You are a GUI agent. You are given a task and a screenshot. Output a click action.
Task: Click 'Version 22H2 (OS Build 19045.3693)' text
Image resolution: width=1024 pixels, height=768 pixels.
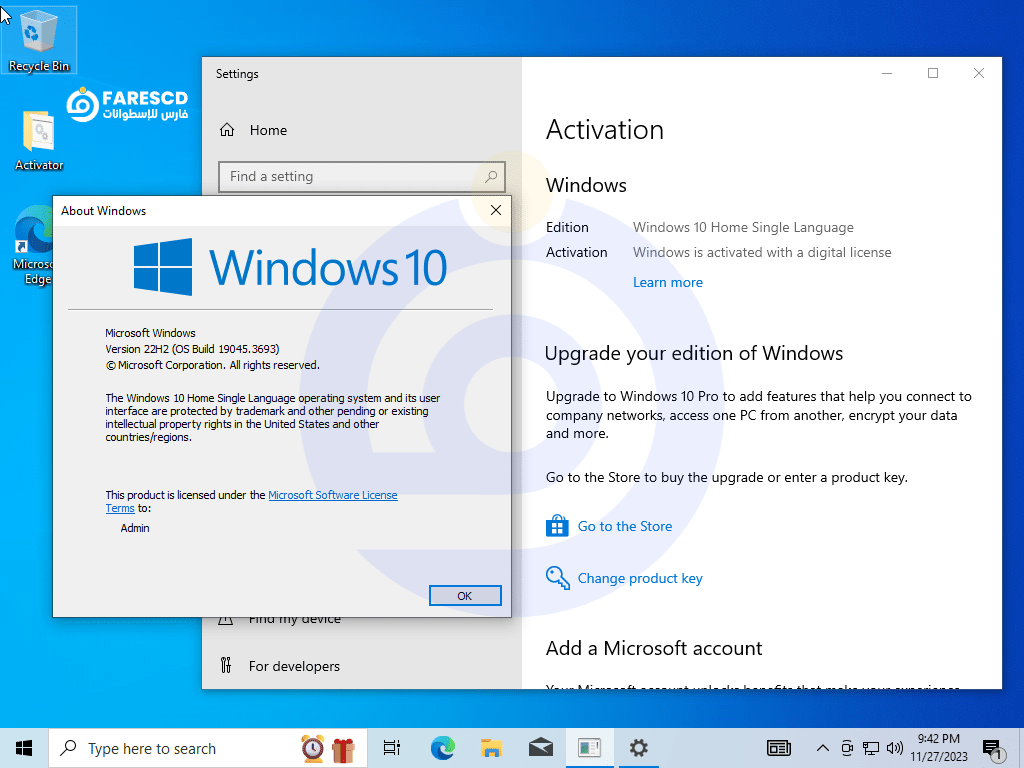(x=192, y=349)
